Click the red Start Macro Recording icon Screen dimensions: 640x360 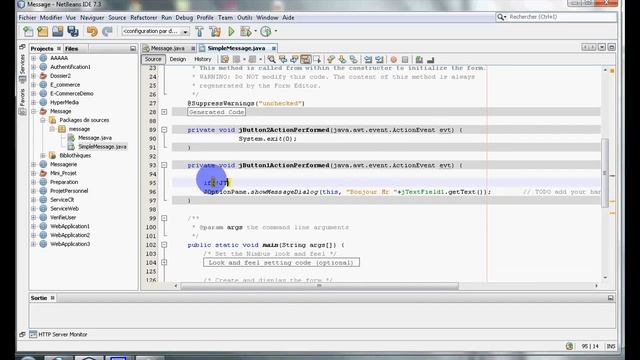click(393, 60)
